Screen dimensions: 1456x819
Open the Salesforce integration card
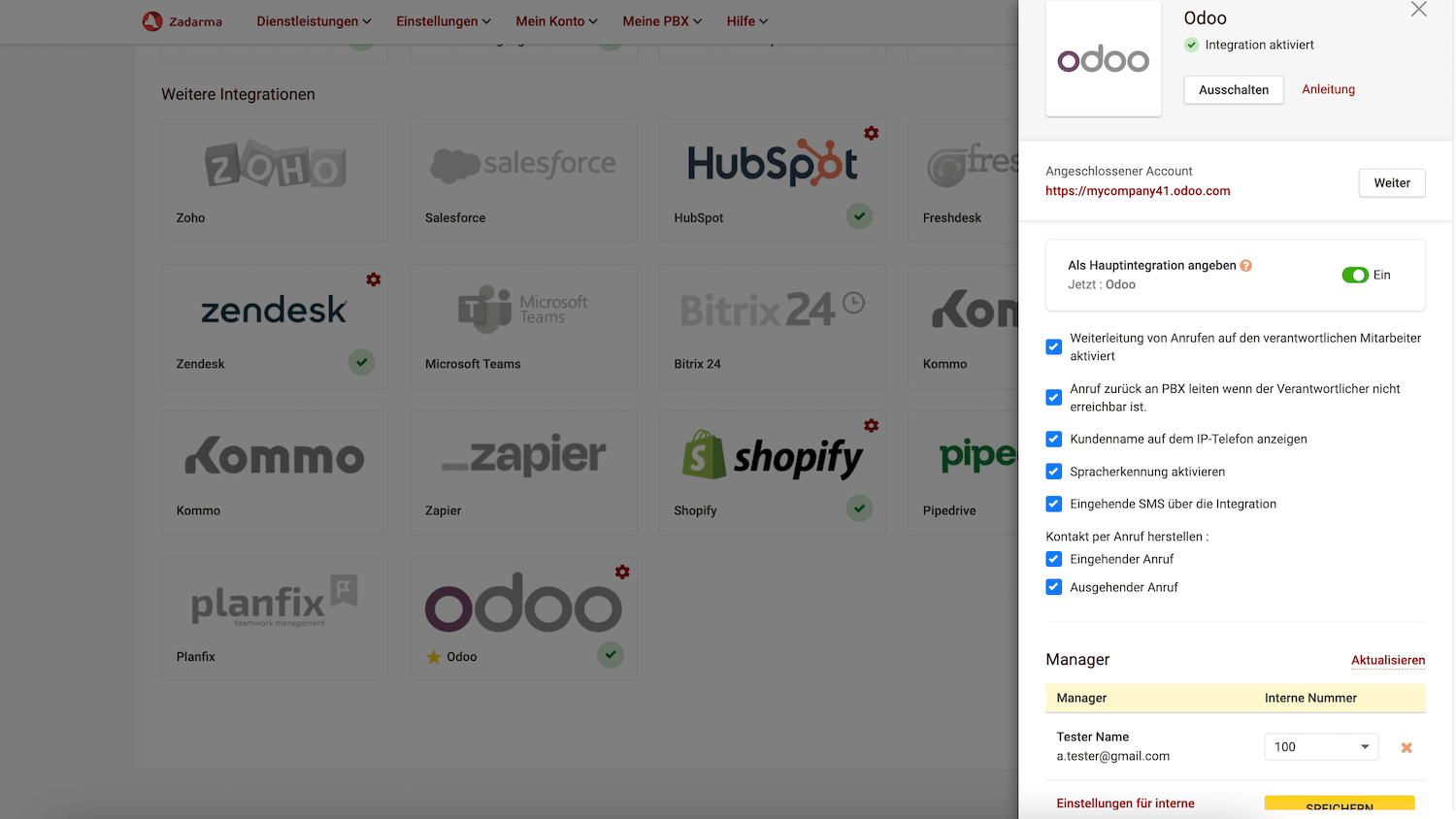click(x=524, y=180)
